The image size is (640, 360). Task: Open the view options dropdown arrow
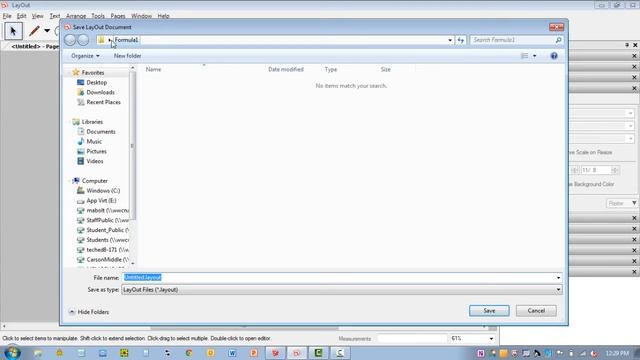coord(534,56)
